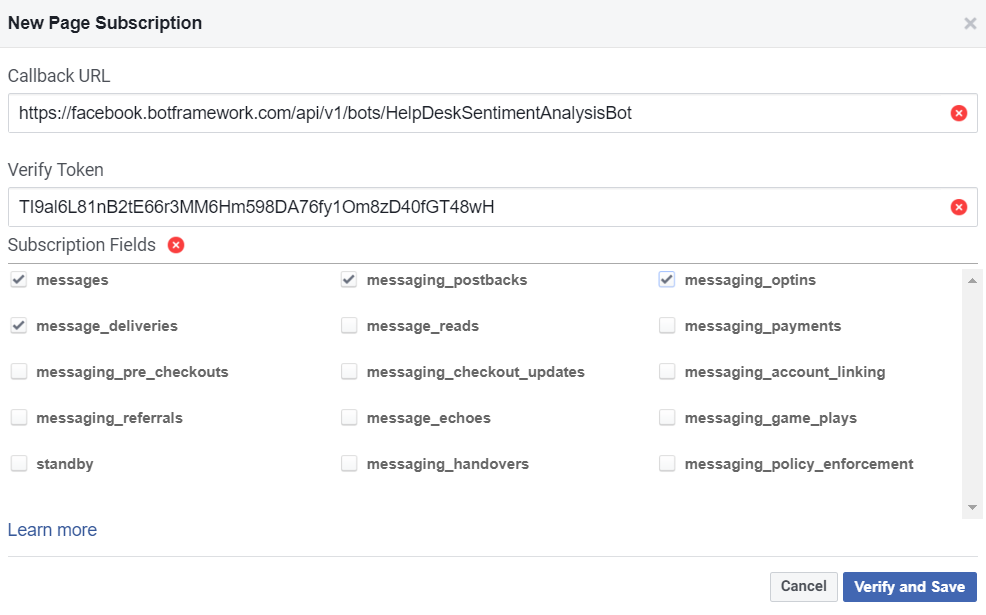Tick the message_echoes checkbox

click(x=349, y=418)
